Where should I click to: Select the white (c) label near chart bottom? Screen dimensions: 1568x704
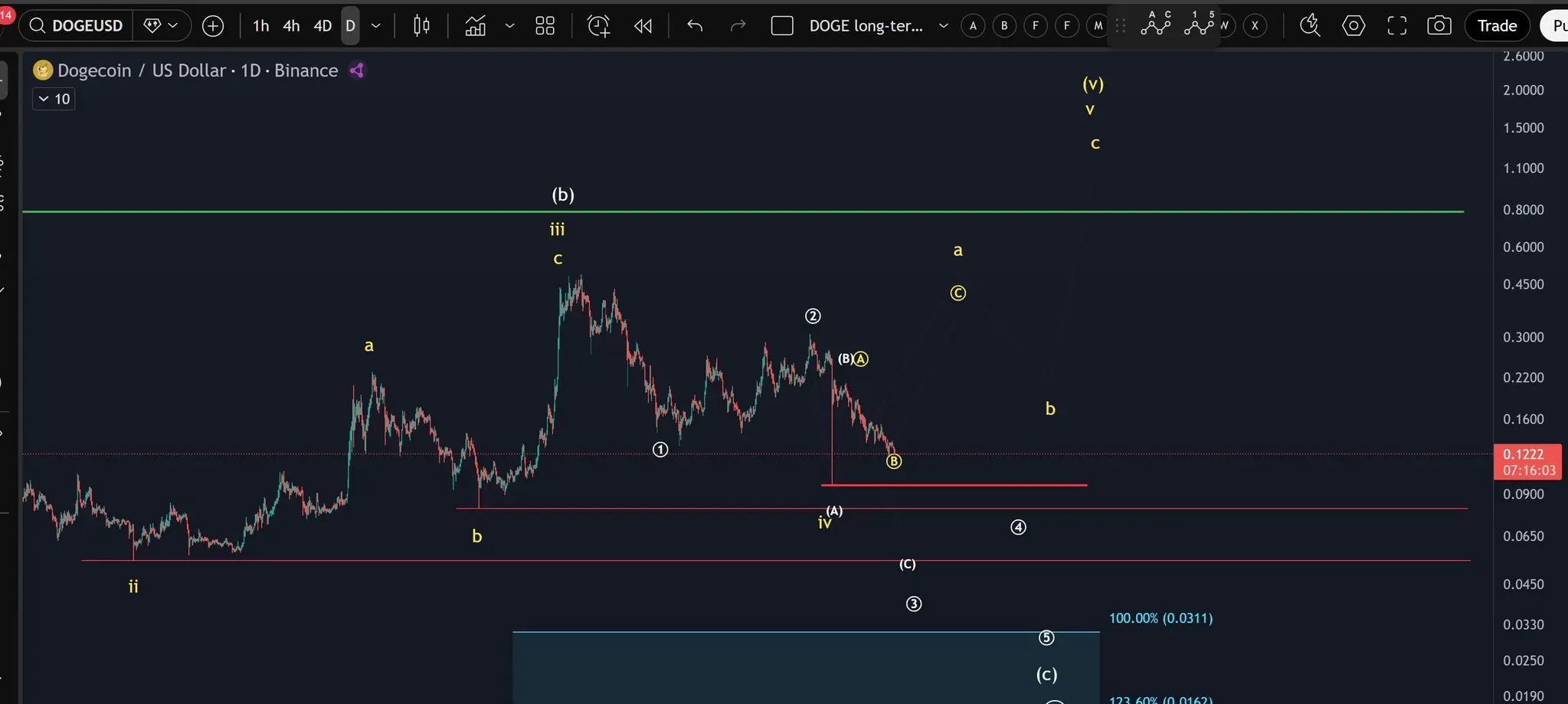(x=1047, y=674)
